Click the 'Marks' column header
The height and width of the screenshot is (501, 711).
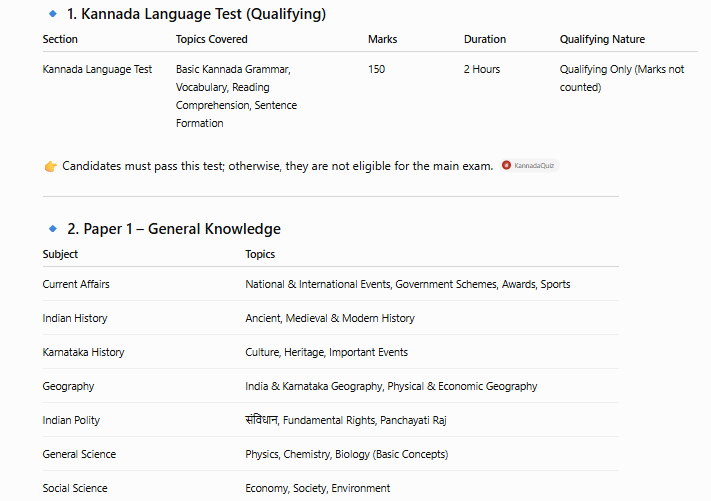point(382,39)
